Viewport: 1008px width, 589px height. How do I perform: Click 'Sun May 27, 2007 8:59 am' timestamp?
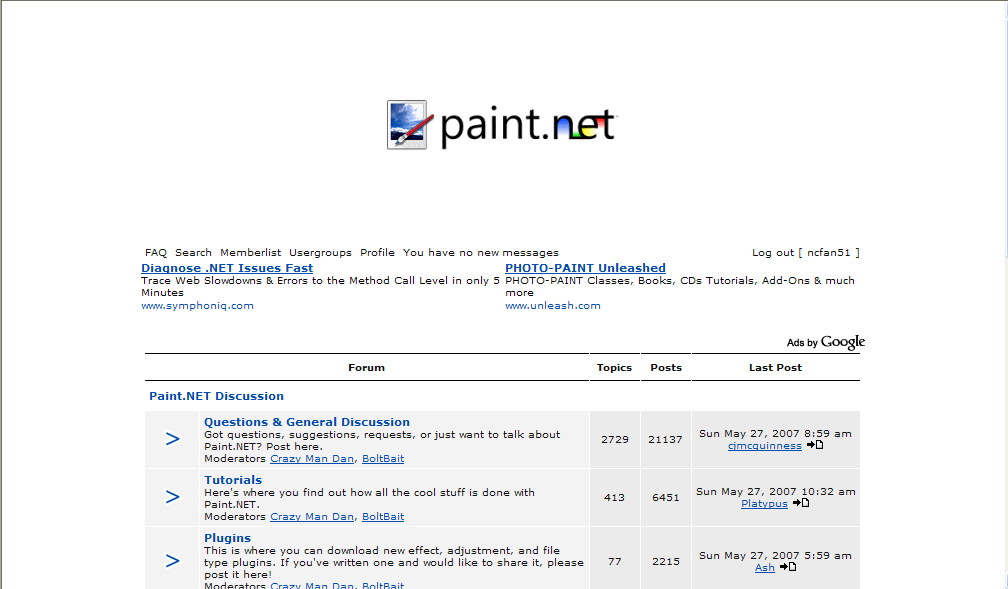[775, 433]
